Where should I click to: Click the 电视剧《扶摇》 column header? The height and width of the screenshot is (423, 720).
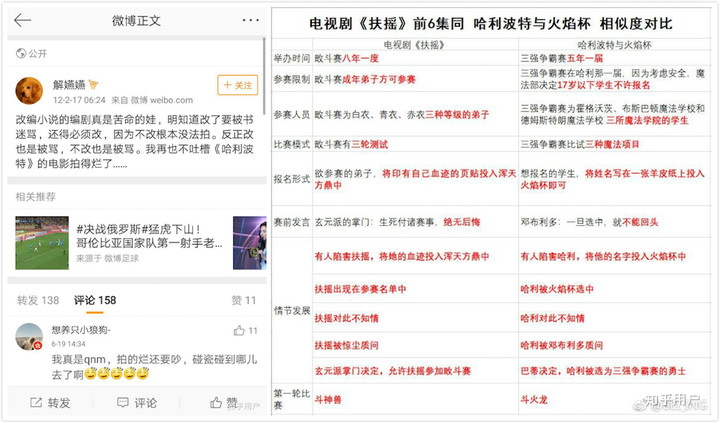[x=414, y=45]
